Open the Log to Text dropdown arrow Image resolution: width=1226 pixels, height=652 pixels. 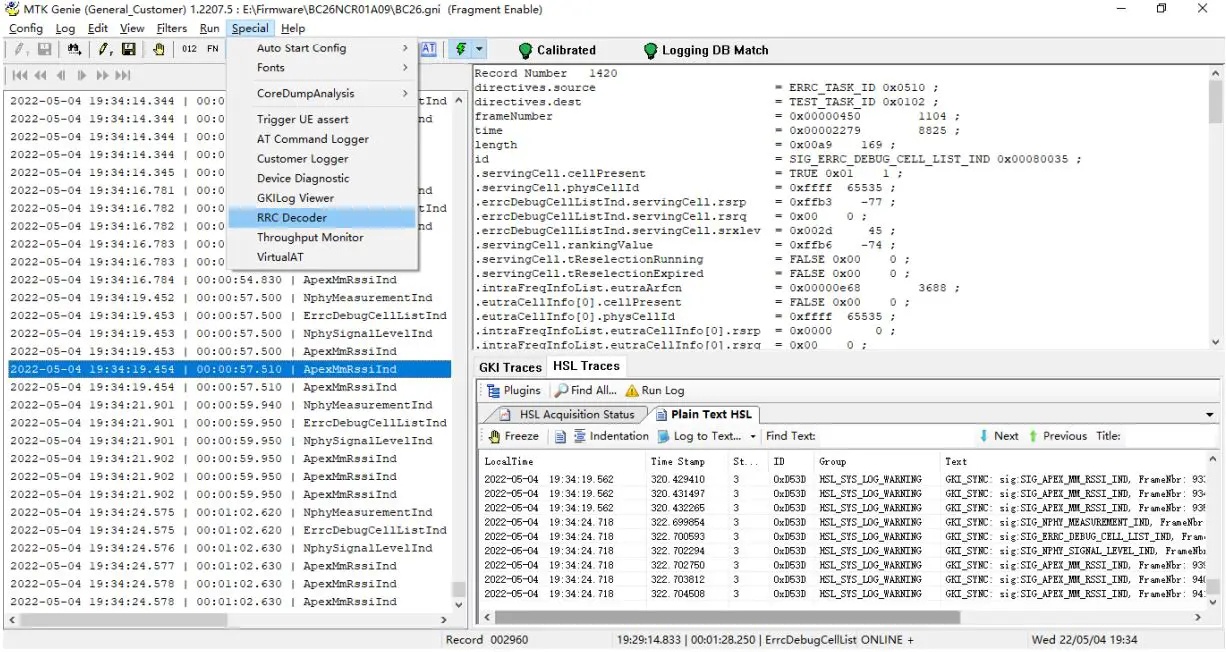point(751,436)
